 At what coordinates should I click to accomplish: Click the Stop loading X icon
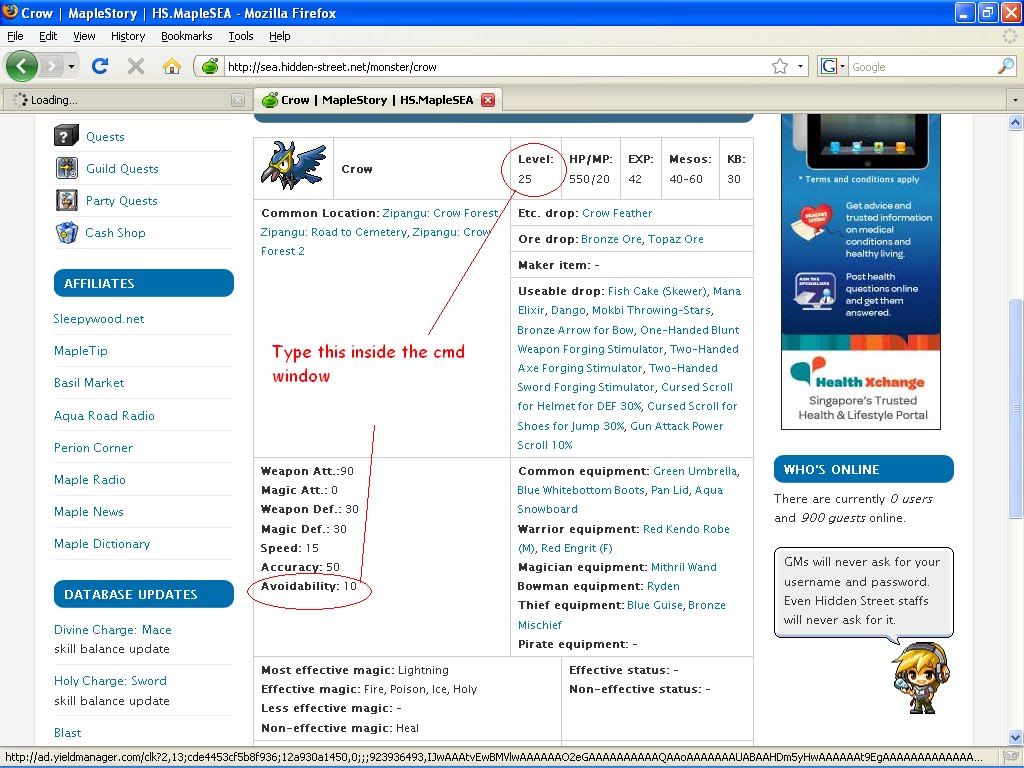136,66
